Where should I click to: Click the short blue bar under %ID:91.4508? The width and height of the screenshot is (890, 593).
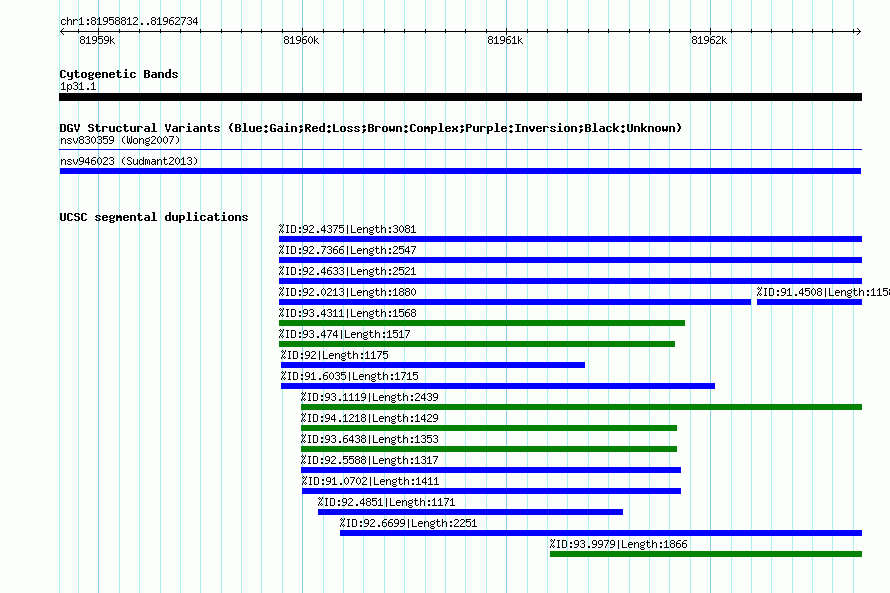click(809, 302)
